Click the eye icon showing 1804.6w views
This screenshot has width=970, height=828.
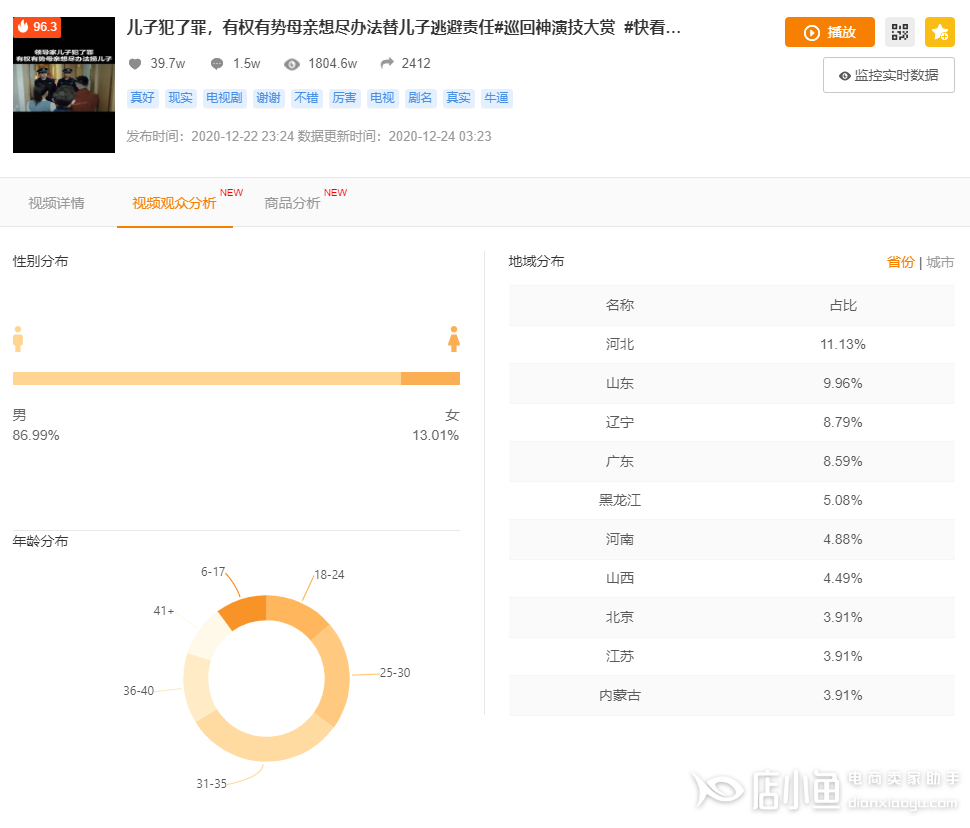pyautogui.click(x=291, y=62)
